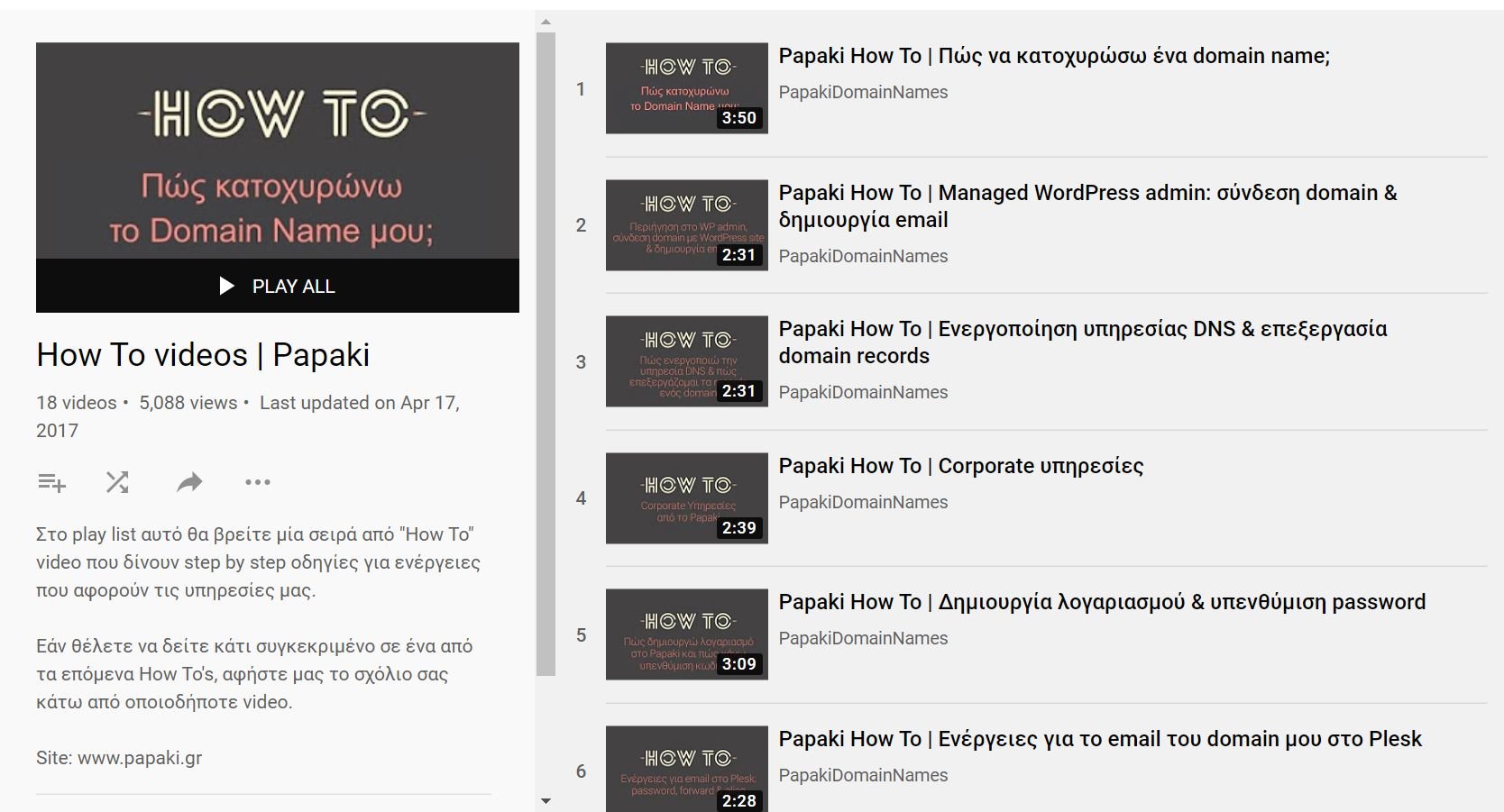This screenshot has height=812, width=1504.
Task: Click index number 5 in the list
Action: (x=581, y=635)
